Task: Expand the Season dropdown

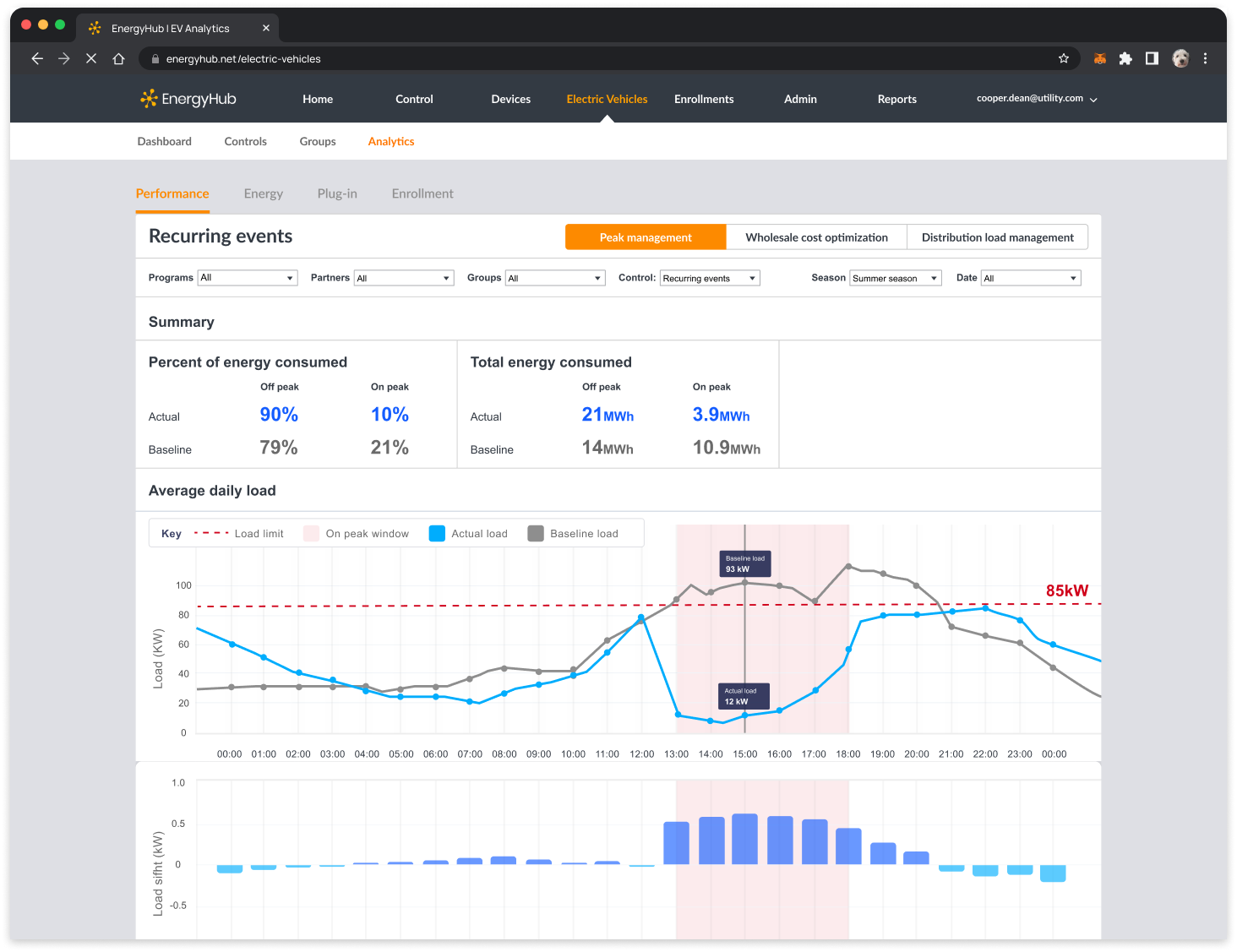Action: click(x=895, y=278)
